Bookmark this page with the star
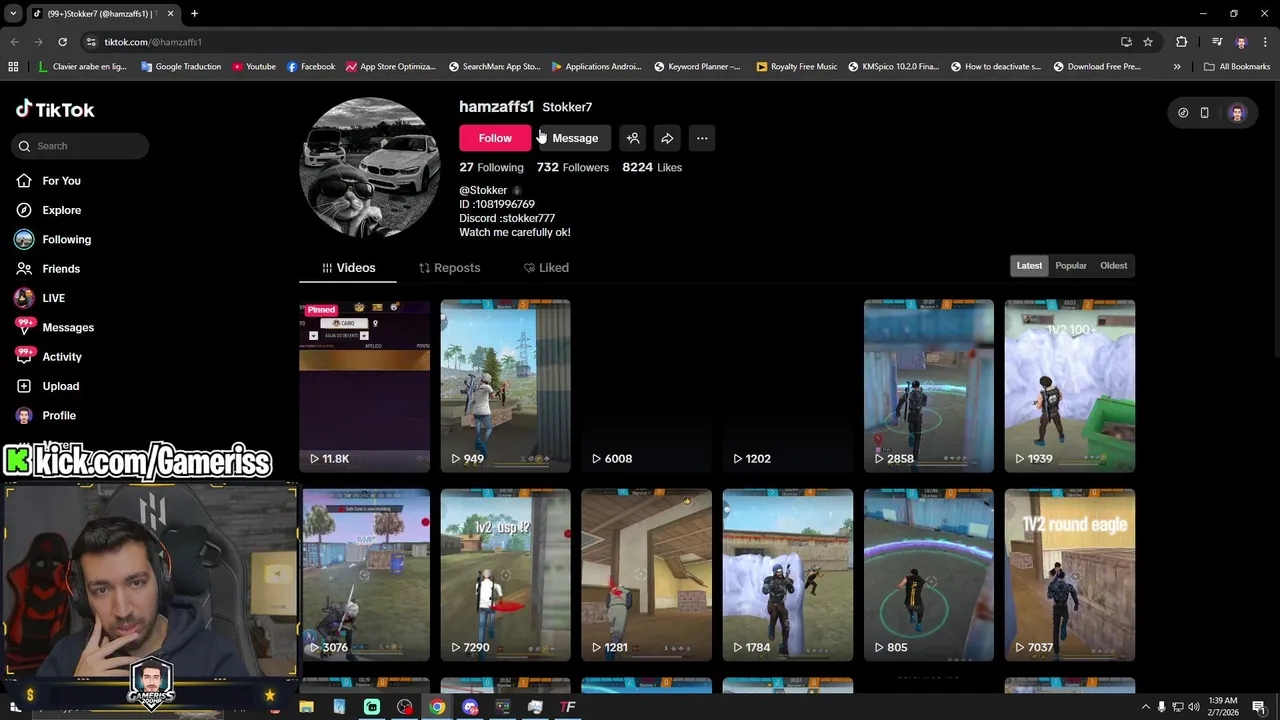 pyautogui.click(x=1148, y=42)
